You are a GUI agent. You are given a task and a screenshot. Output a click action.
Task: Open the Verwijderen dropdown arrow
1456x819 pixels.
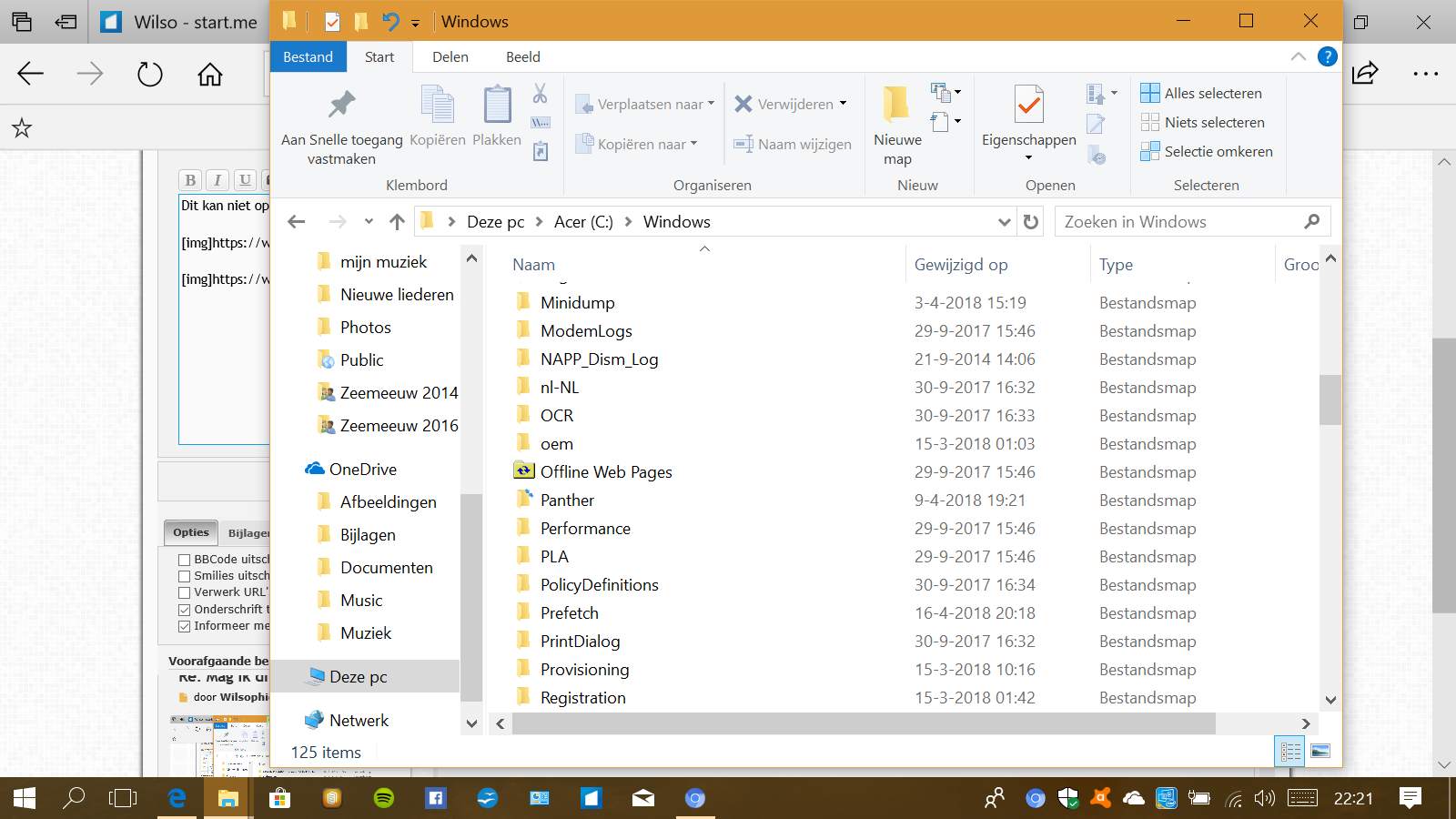coord(844,104)
